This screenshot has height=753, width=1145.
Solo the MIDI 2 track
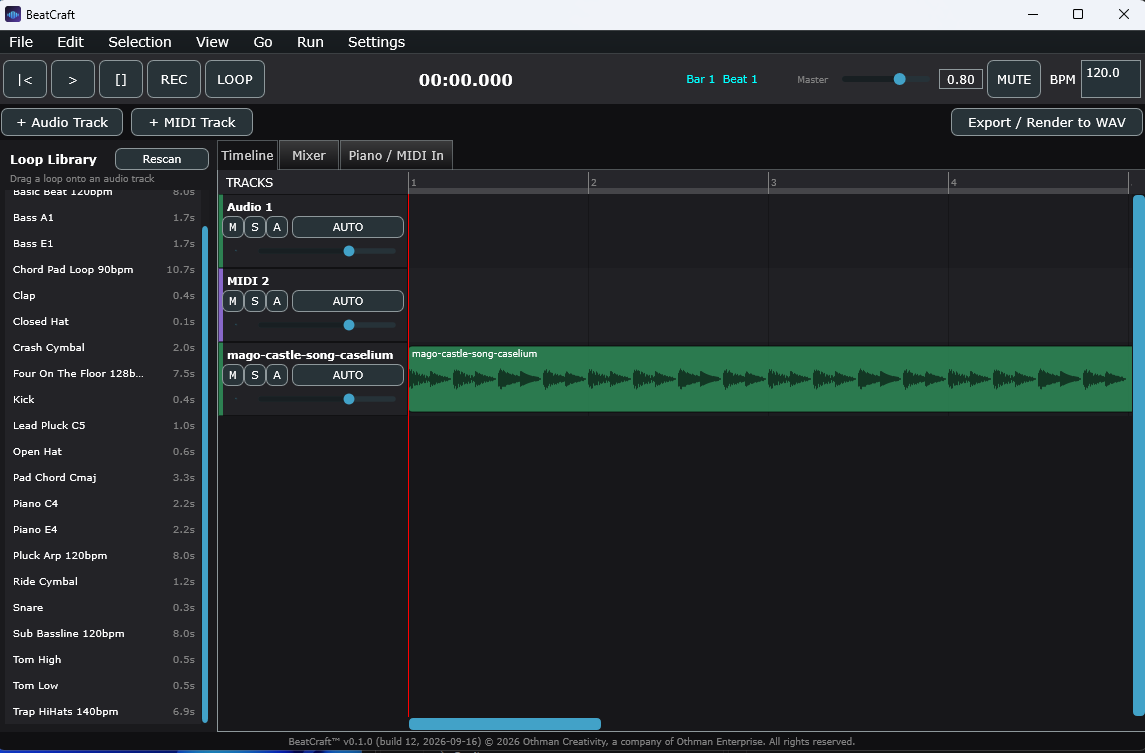[254, 301]
